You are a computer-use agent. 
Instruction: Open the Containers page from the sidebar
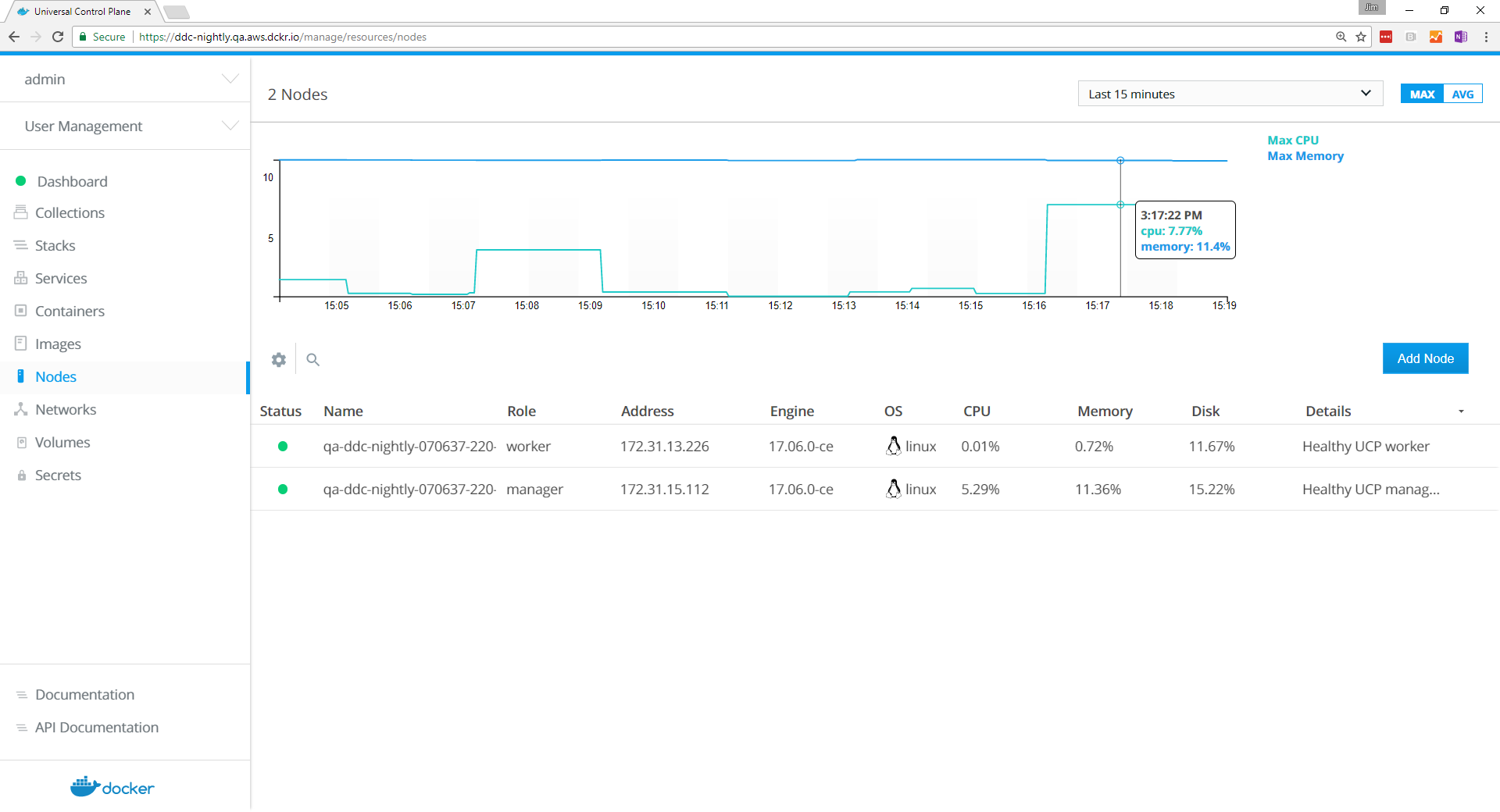pos(70,312)
